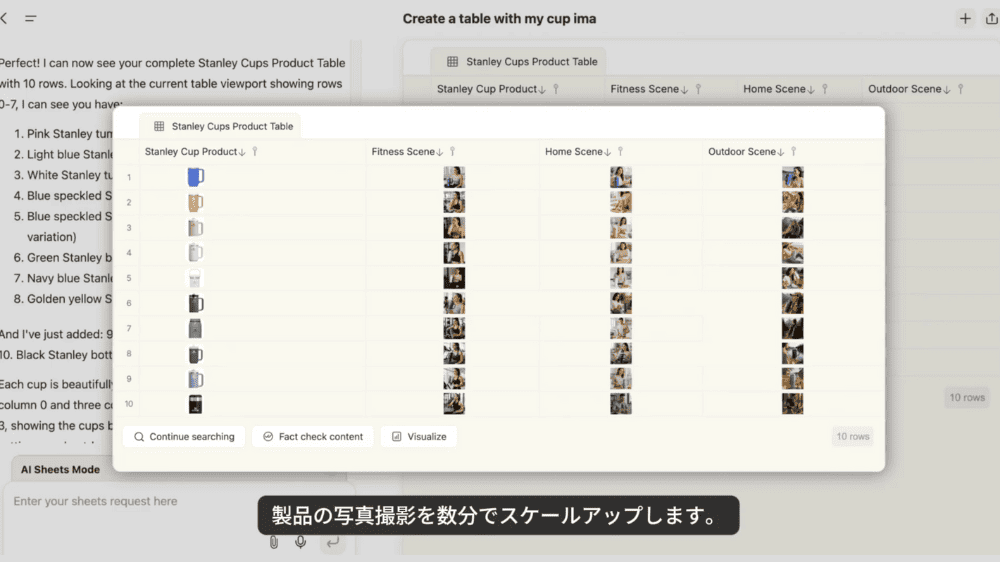Pin background Fitness Scene column
The image size is (1000, 562).
pos(698,89)
